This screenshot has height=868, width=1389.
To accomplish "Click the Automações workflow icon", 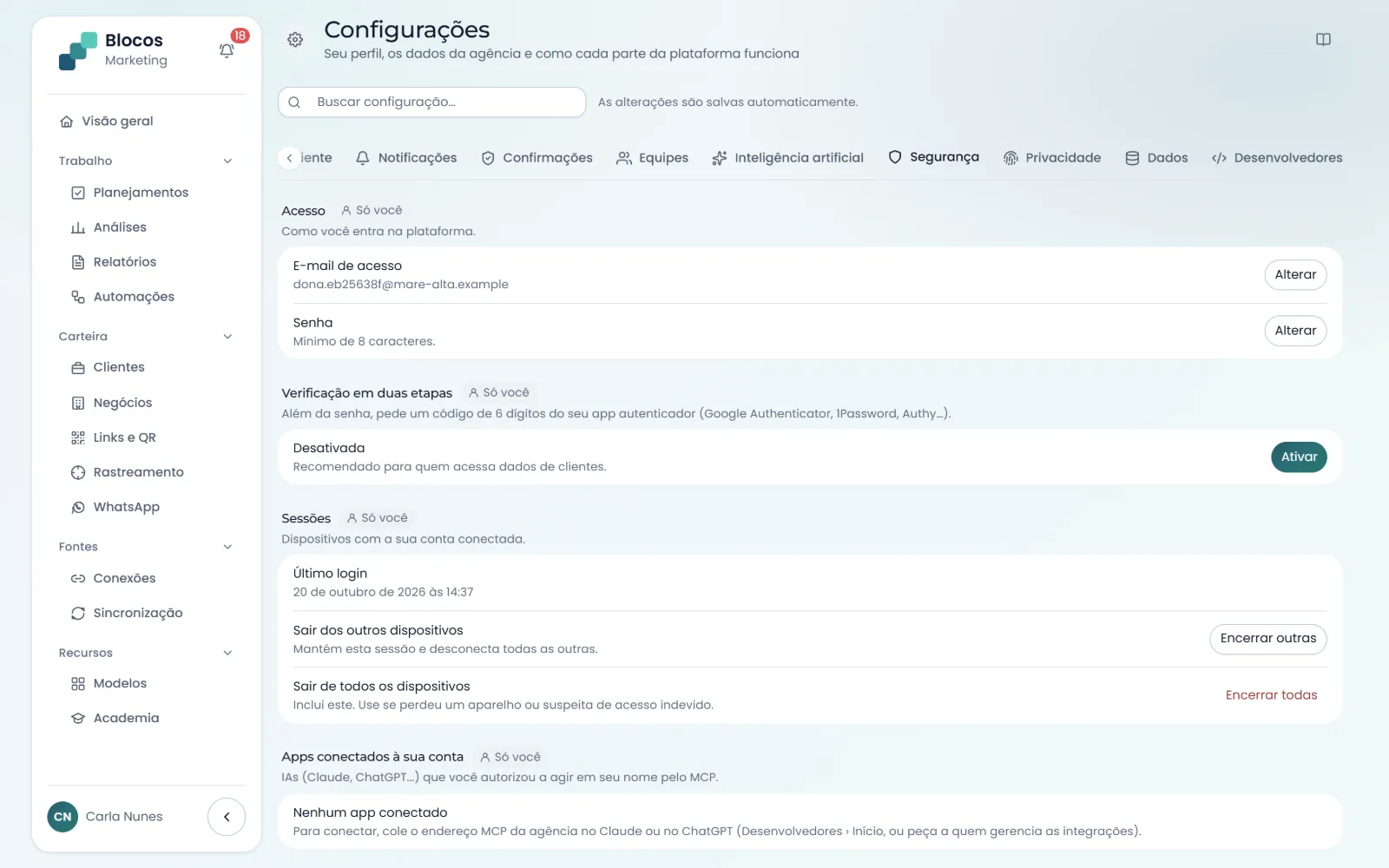I will pyautogui.click(x=78, y=297).
